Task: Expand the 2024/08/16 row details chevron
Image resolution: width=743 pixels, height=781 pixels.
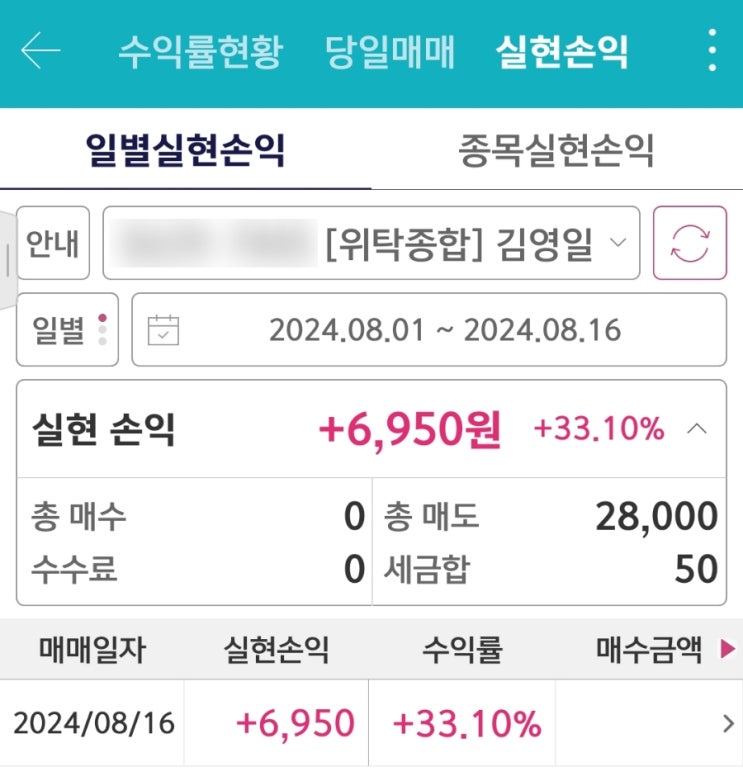Action: pos(728,724)
